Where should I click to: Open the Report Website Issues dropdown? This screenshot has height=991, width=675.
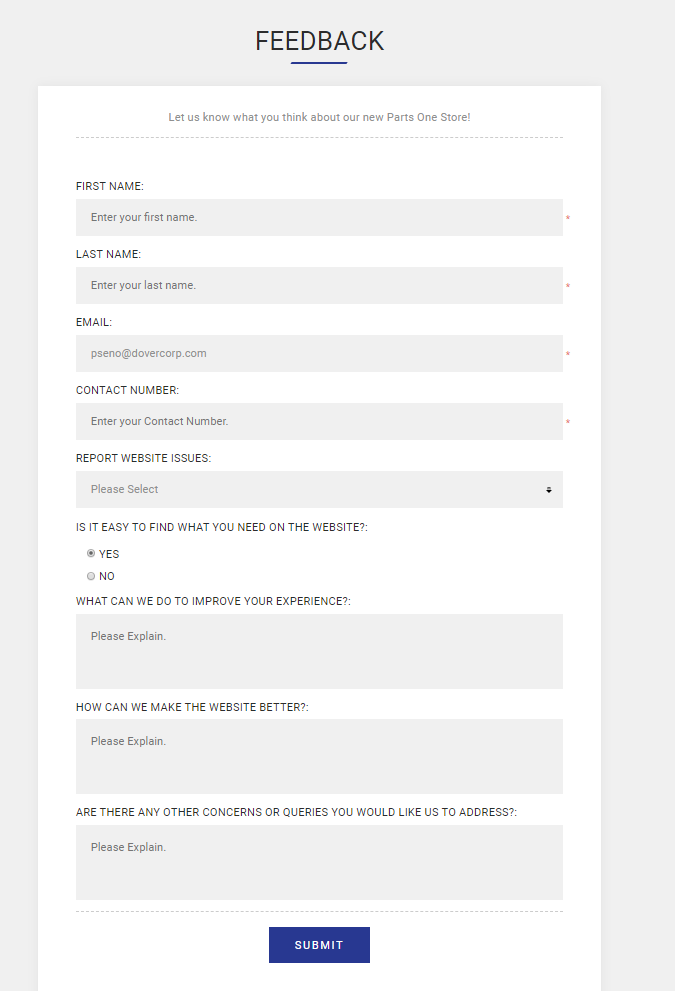coord(319,489)
